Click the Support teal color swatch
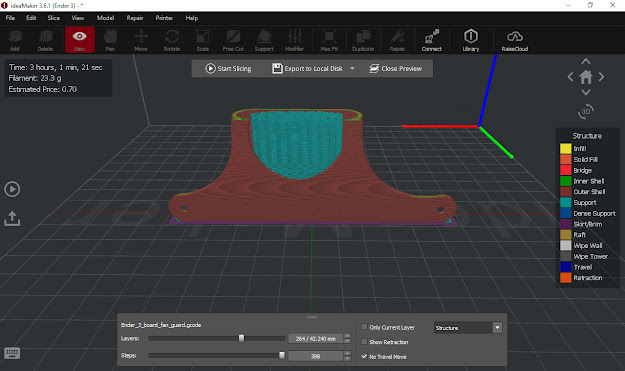 [x=566, y=202]
